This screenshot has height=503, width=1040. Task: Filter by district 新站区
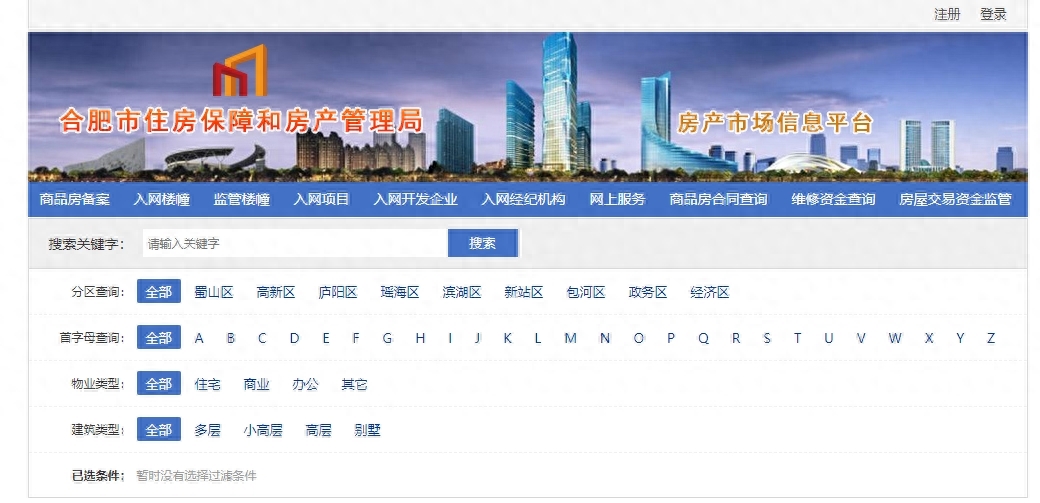(x=524, y=292)
